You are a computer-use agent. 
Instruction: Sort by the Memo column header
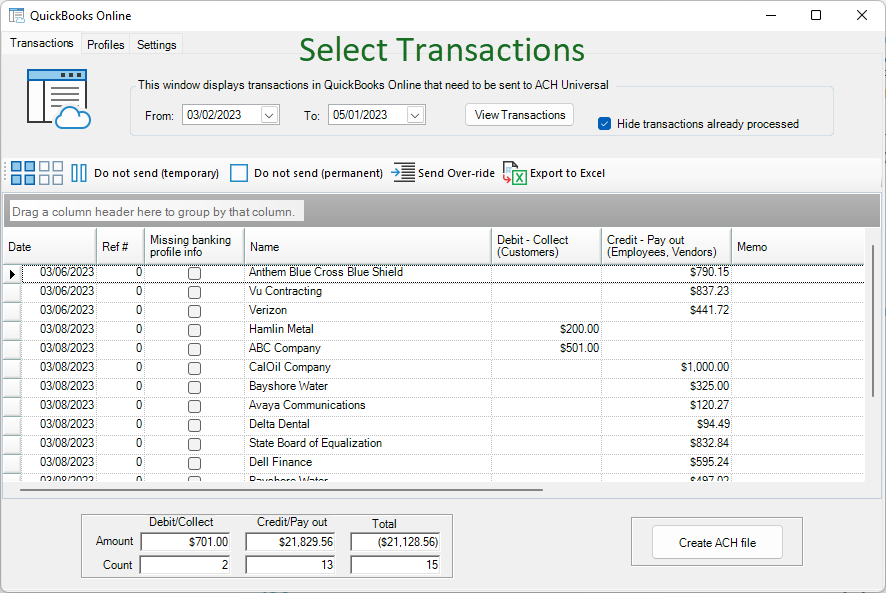(x=798, y=246)
